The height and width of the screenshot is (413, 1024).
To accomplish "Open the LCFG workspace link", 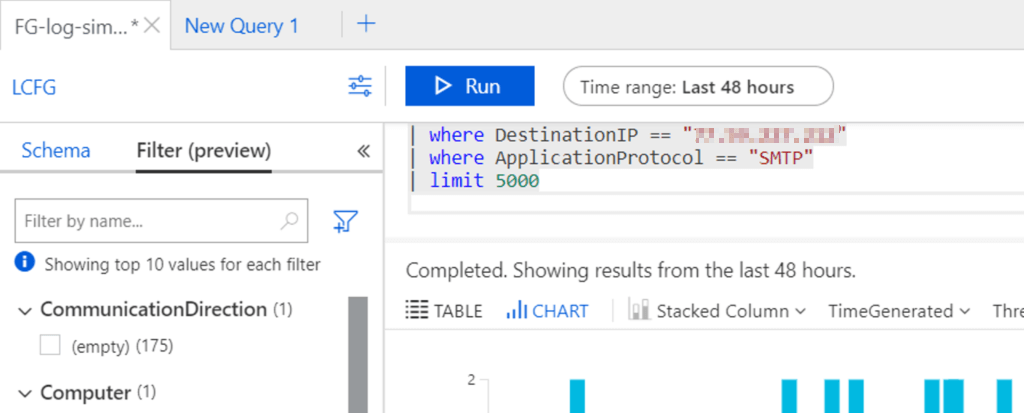I will click(34, 87).
